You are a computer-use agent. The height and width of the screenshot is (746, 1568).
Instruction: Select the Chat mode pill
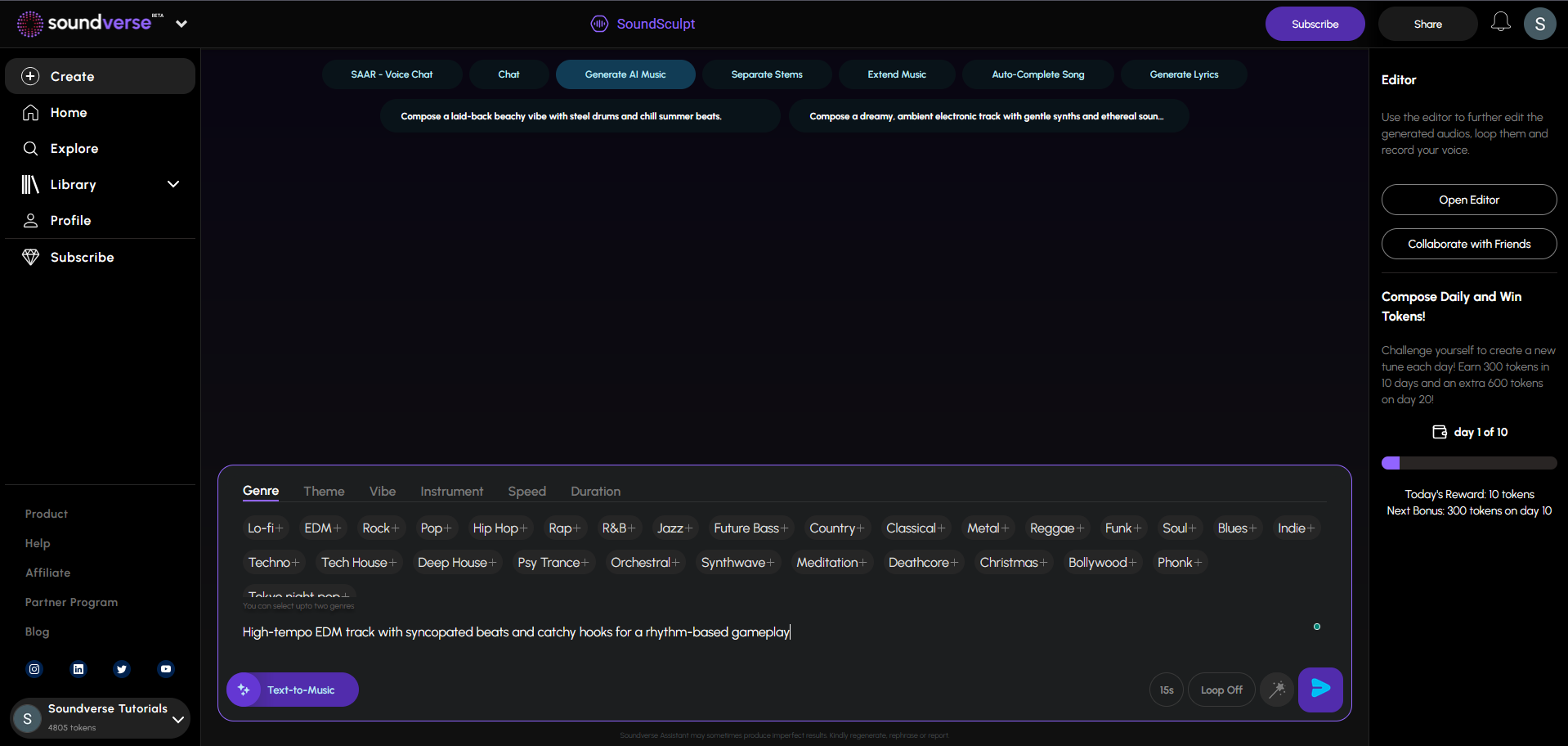click(508, 74)
